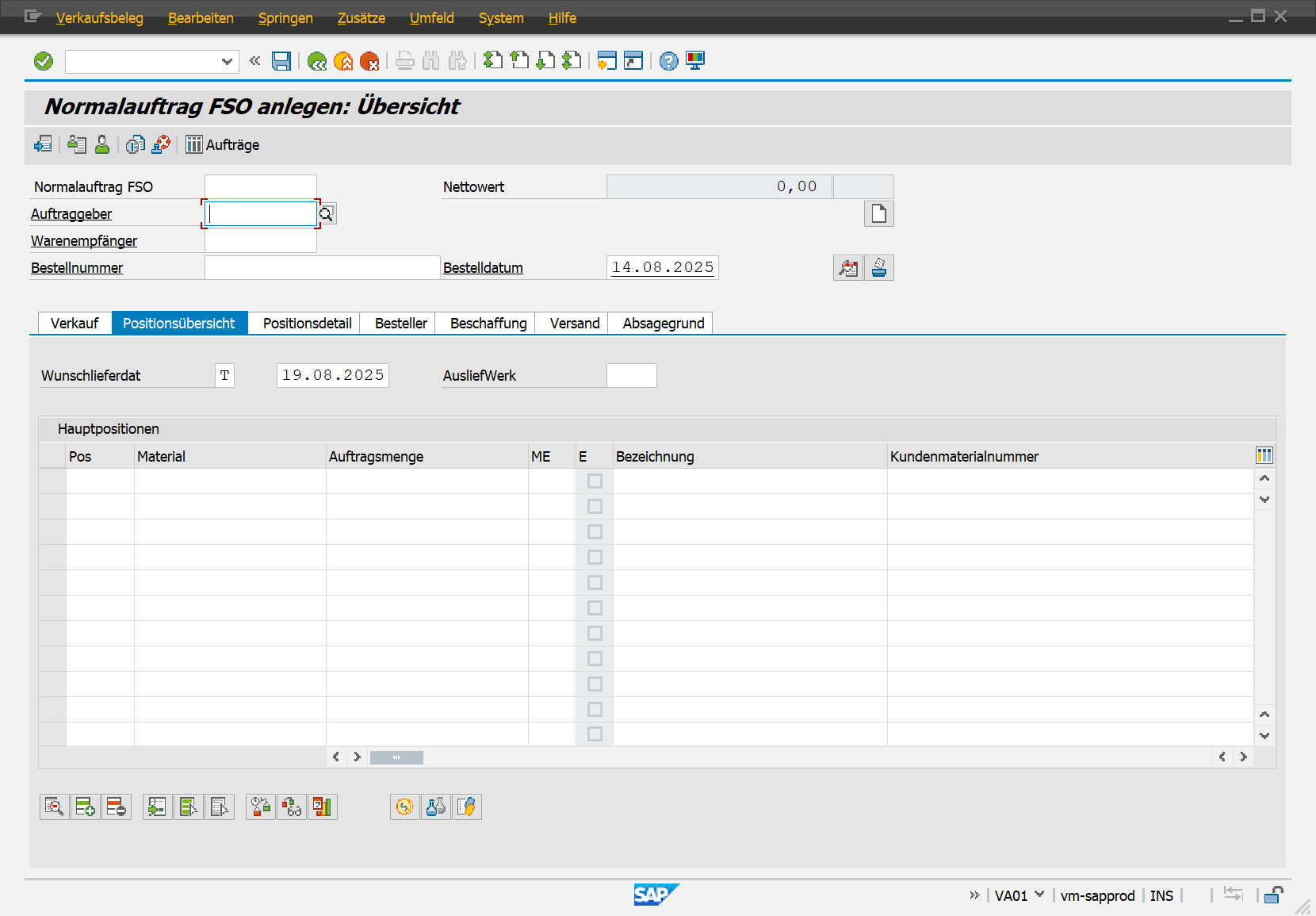1316x916 pixels.
Task: Open the Springen menu
Action: coord(285,17)
